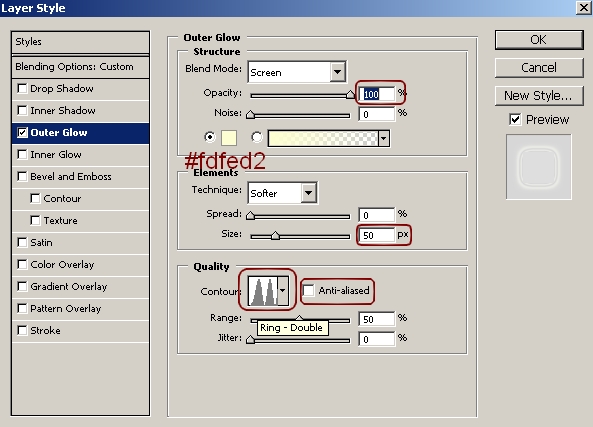Select the gradient glow radio button
Image resolution: width=593 pixels, height=427 pixels.
coord(257,137)
